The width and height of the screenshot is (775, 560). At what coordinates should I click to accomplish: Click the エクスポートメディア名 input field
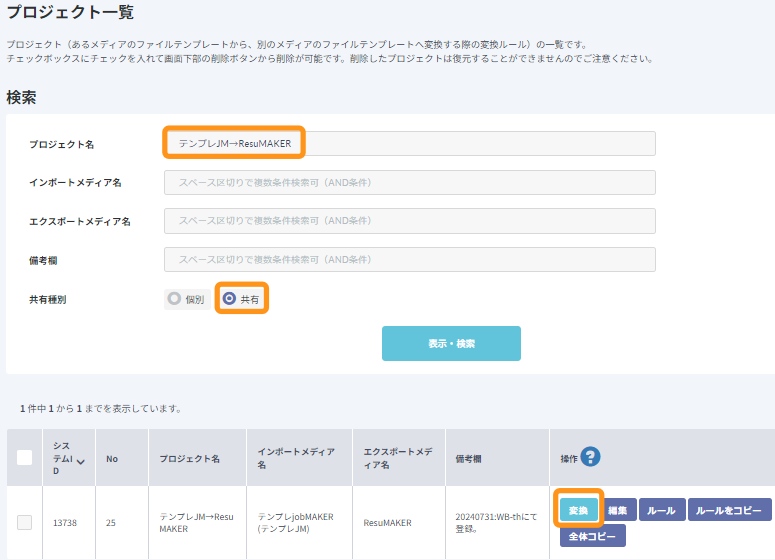tap(410, 221)
